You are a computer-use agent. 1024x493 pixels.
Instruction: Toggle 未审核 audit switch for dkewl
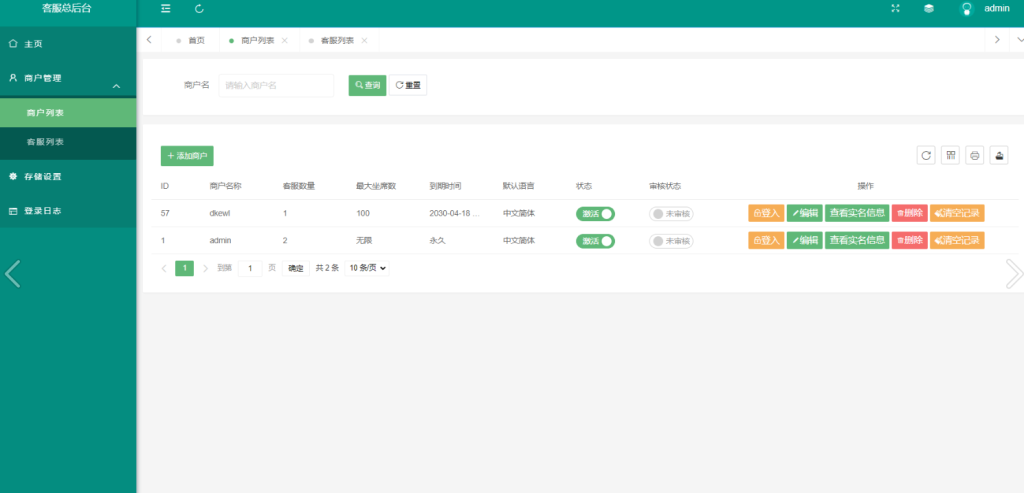click(671, 214)
